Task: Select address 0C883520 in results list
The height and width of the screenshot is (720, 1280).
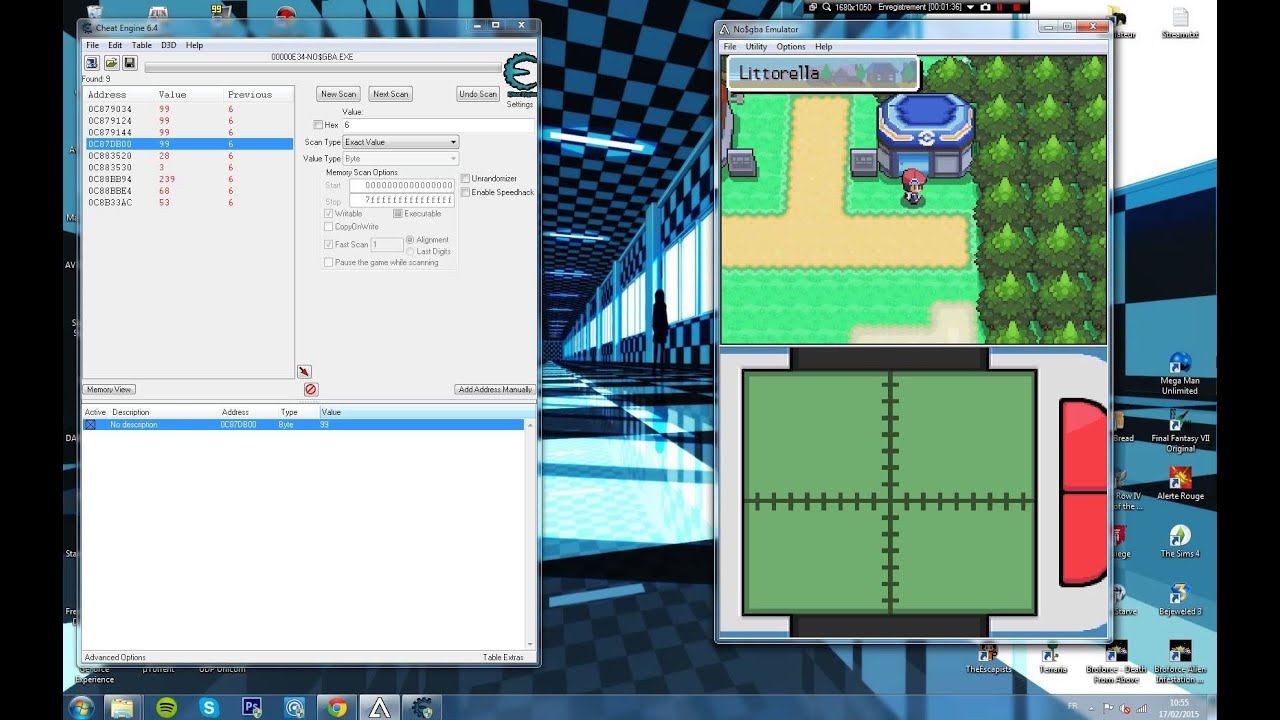Action: tap(188, 156)
